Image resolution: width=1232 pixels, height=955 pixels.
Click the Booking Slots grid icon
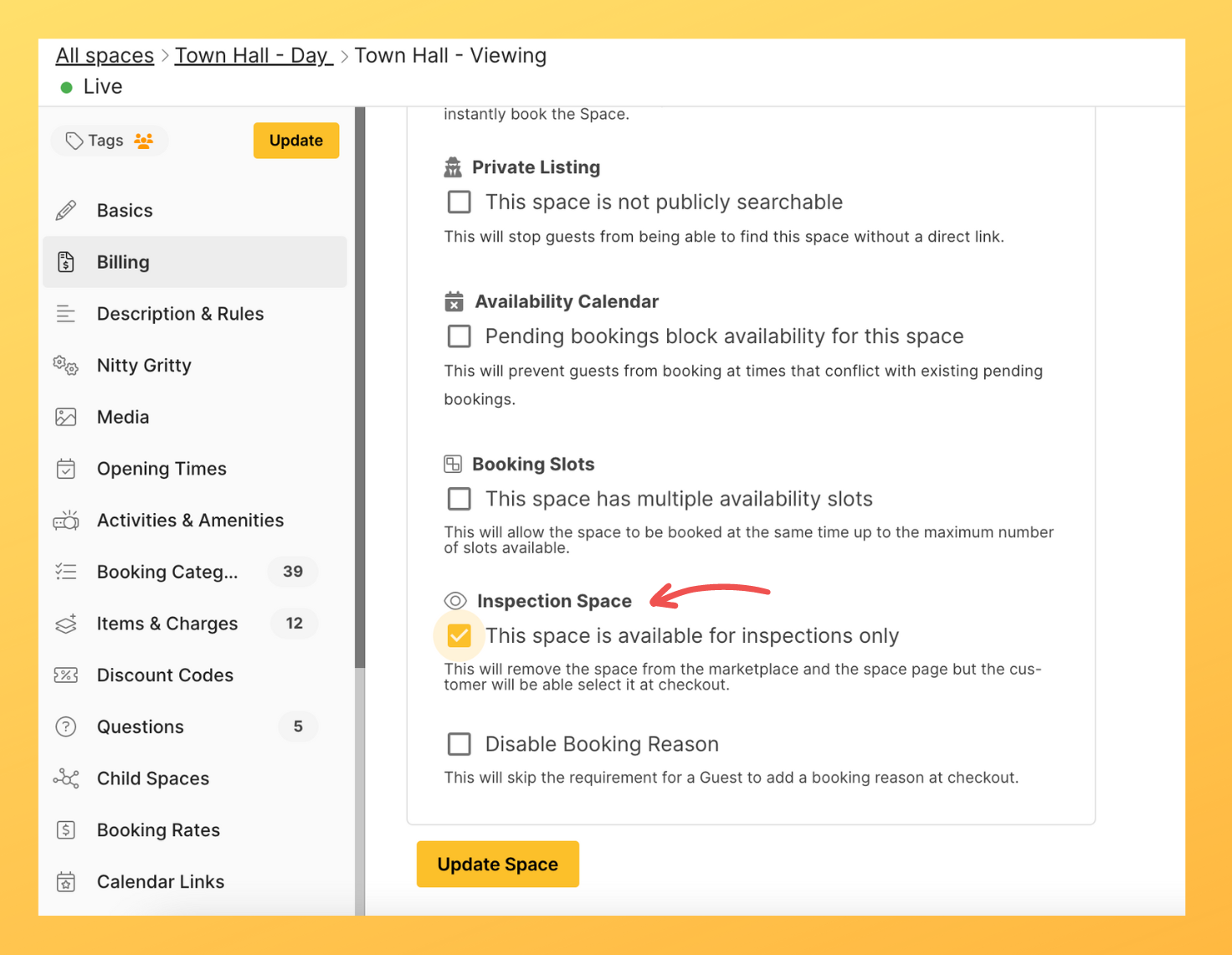pos(453,464)
